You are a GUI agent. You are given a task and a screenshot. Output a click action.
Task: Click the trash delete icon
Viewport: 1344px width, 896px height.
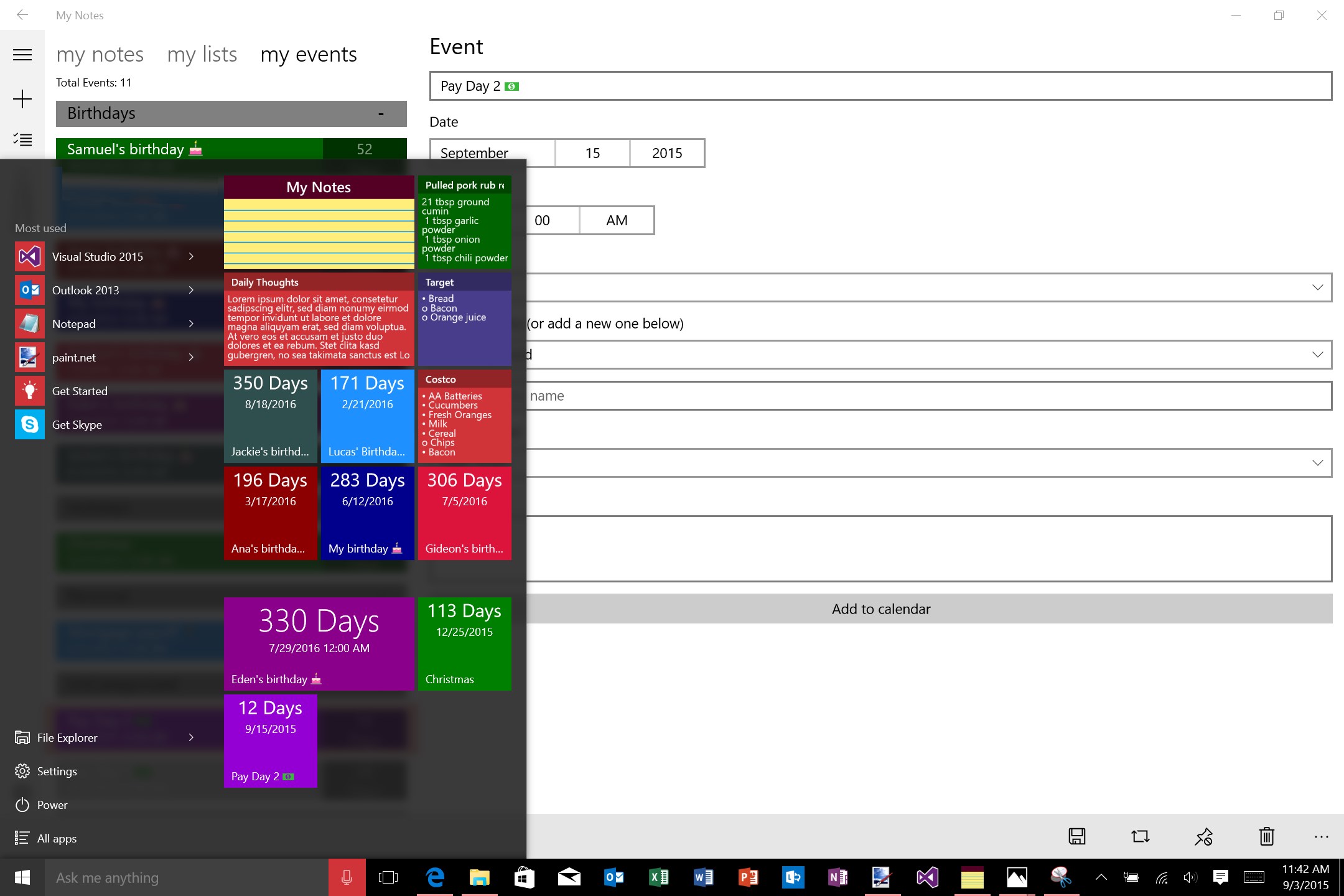coord(1266,836)
